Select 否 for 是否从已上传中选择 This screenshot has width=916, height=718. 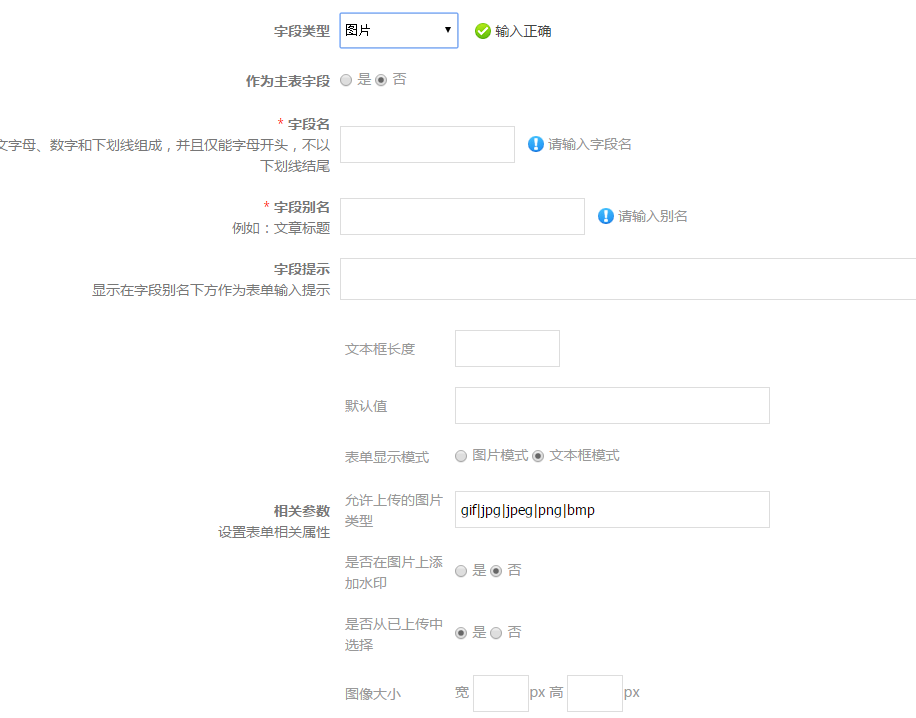coord(496,633)
